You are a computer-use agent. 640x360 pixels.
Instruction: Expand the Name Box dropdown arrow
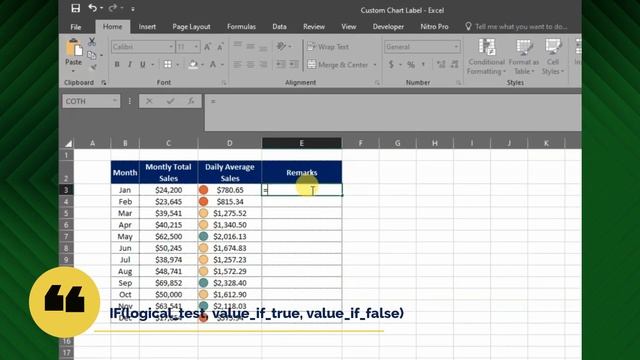115,101
